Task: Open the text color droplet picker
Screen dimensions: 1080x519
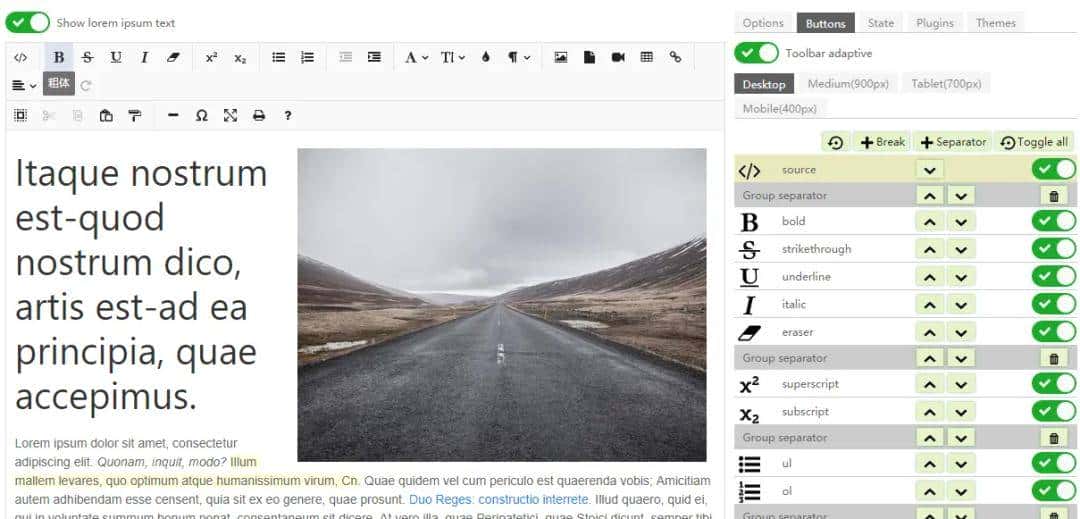Action: tap(486, 58)
